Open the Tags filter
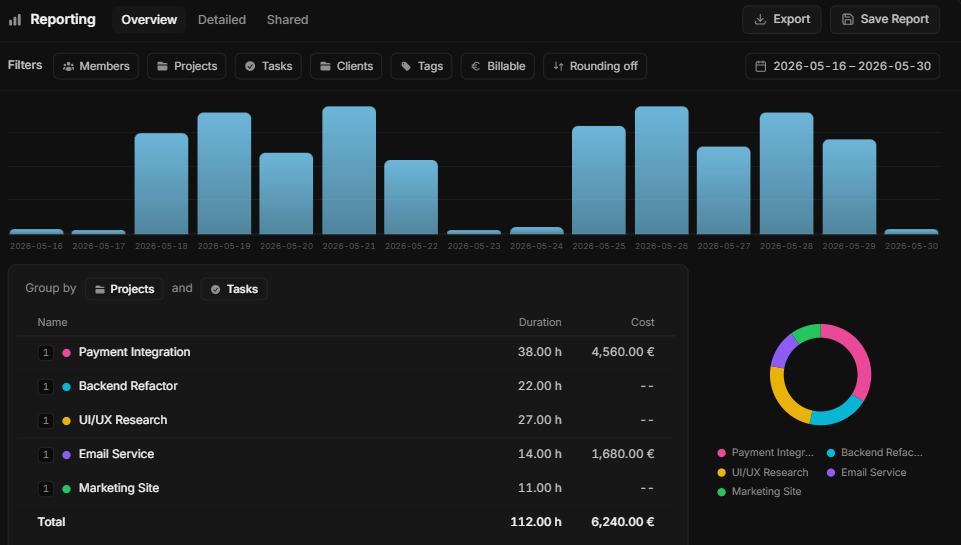 click(422, 66)
